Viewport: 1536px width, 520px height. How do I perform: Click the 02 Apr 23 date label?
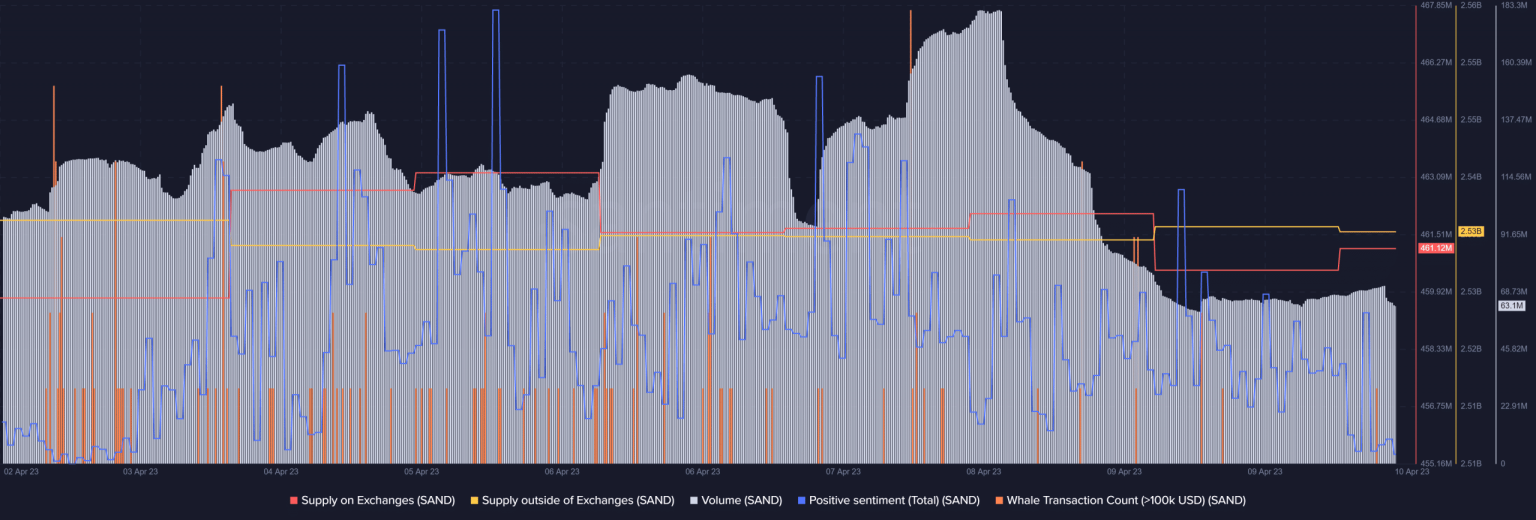(21, 471)
